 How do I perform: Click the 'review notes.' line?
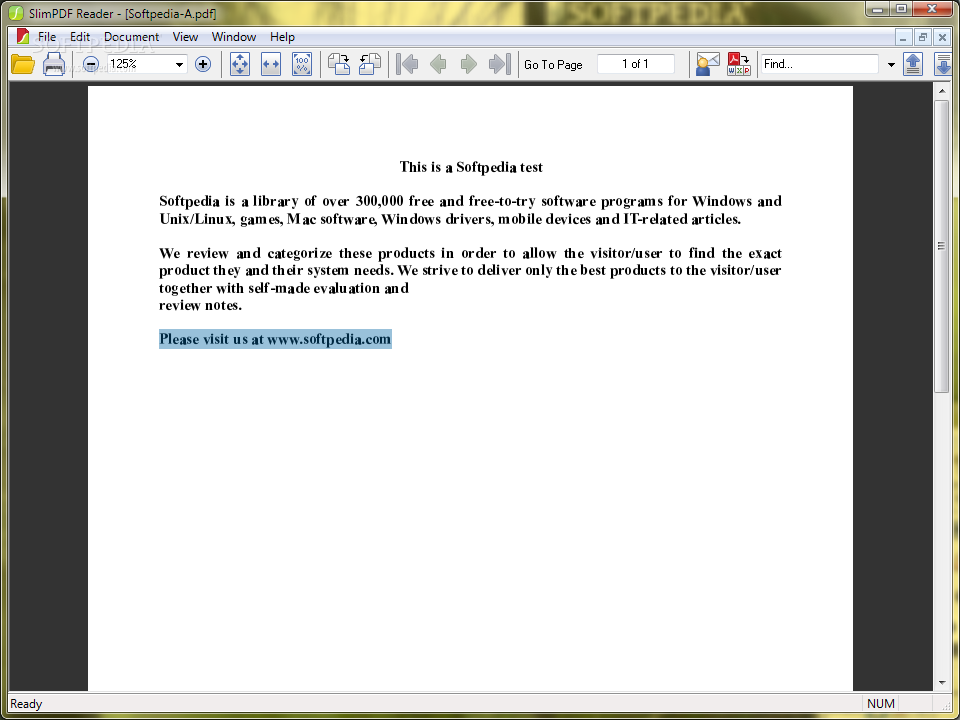[200, 306]
